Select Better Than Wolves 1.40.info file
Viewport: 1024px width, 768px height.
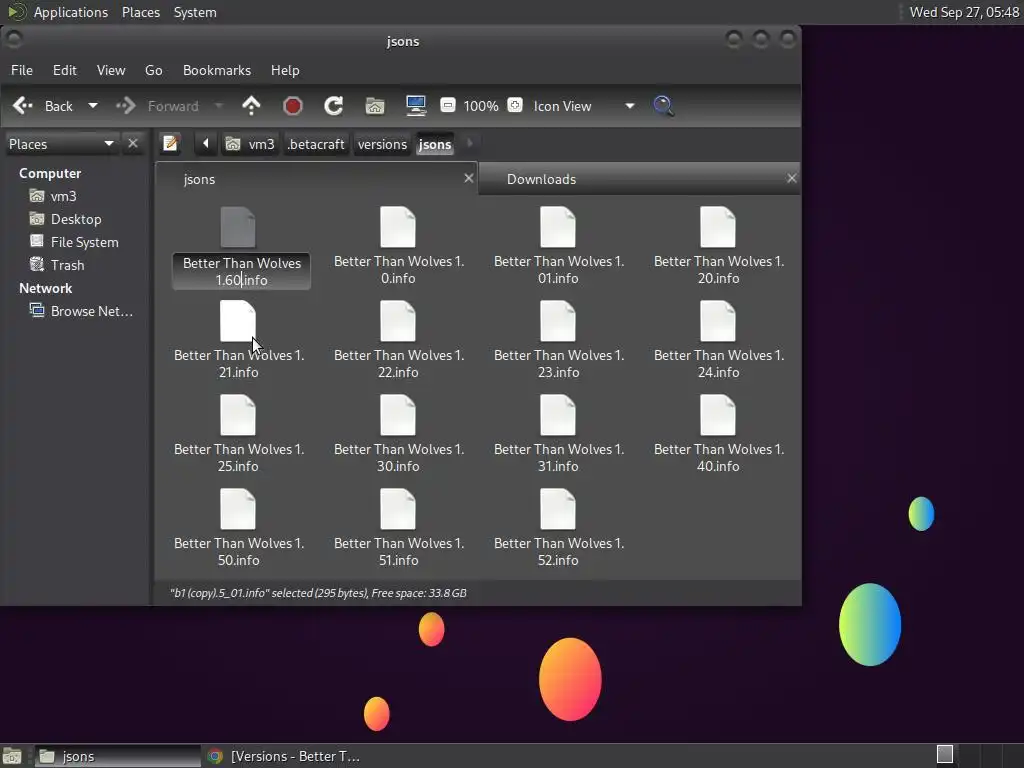tap(718, 434)
